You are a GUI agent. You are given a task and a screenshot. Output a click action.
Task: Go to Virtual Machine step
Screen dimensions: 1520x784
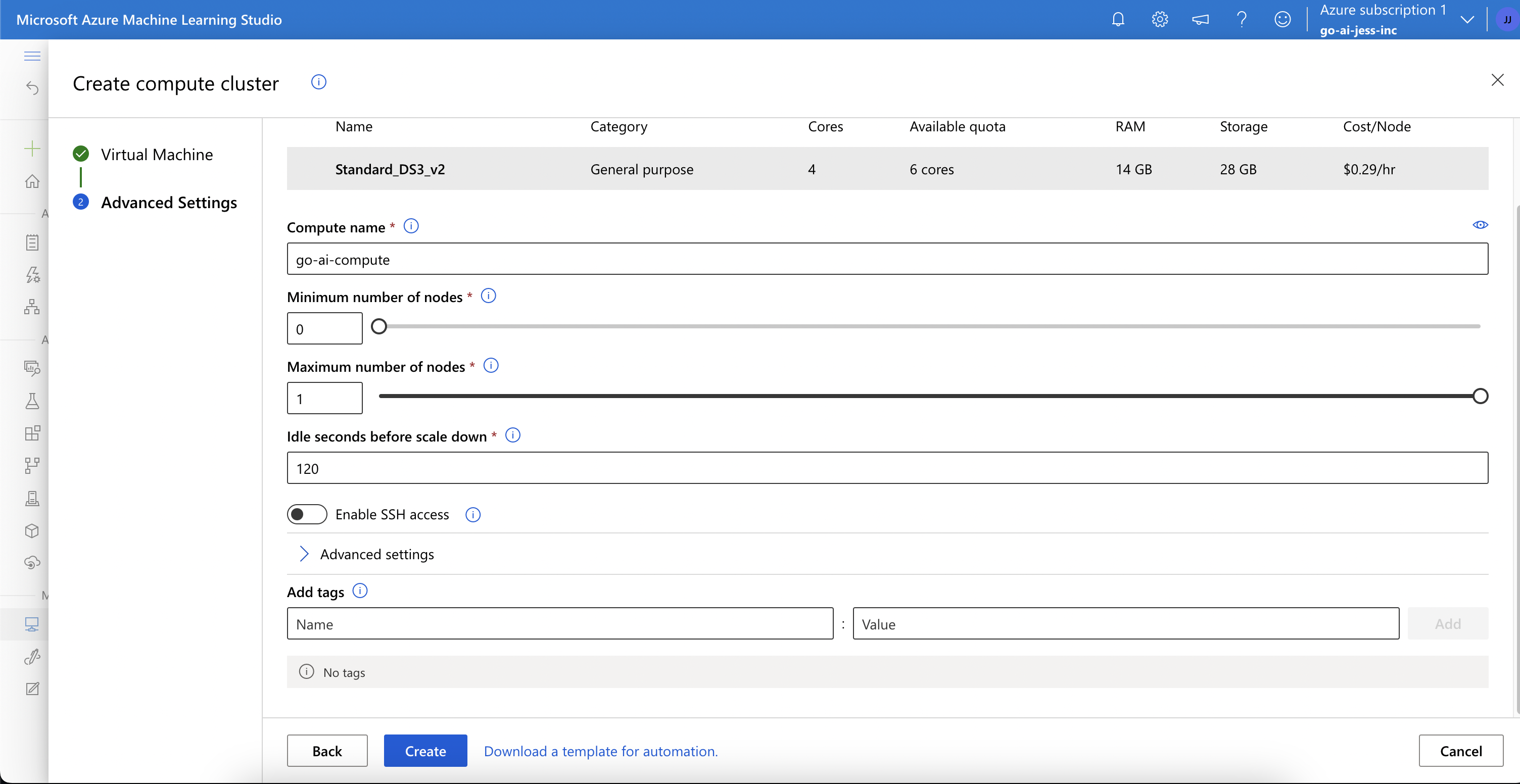coord(156,155)
